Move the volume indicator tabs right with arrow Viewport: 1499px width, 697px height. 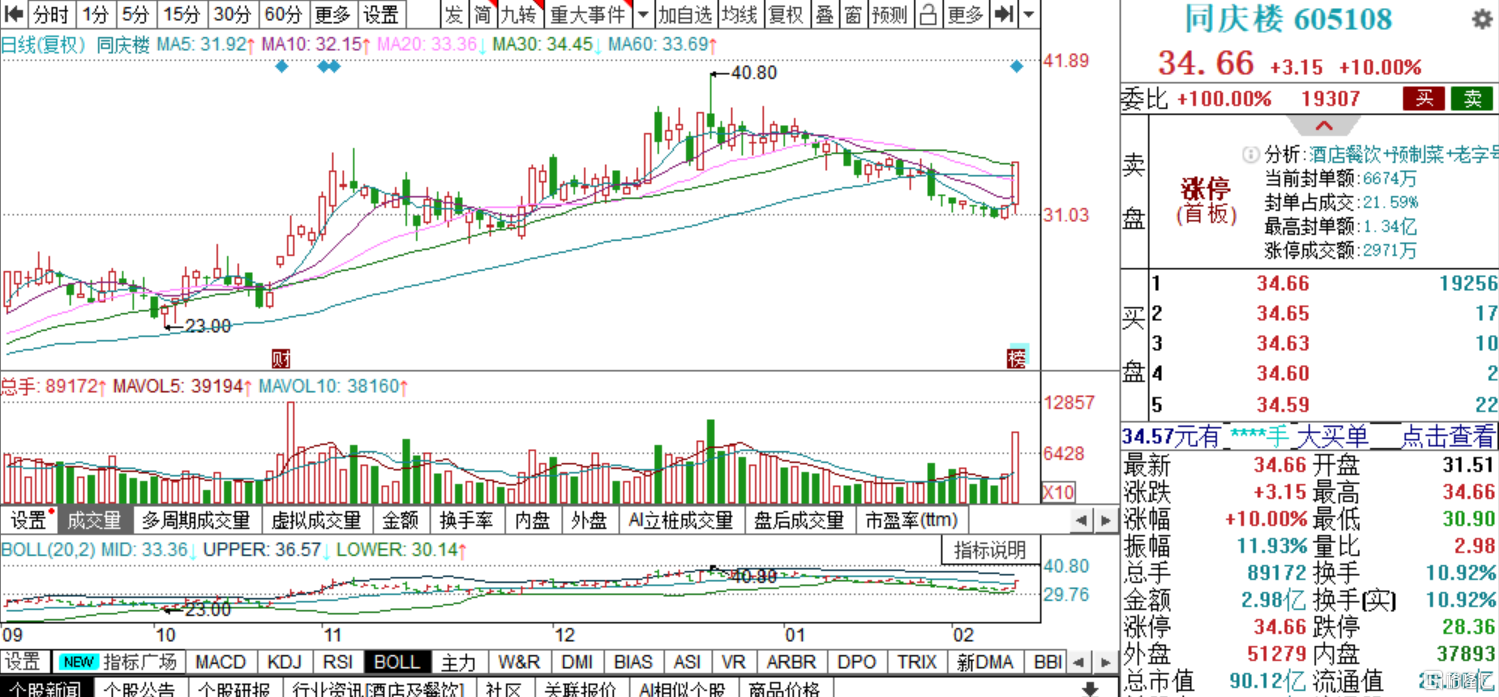tap(1105, 520)
